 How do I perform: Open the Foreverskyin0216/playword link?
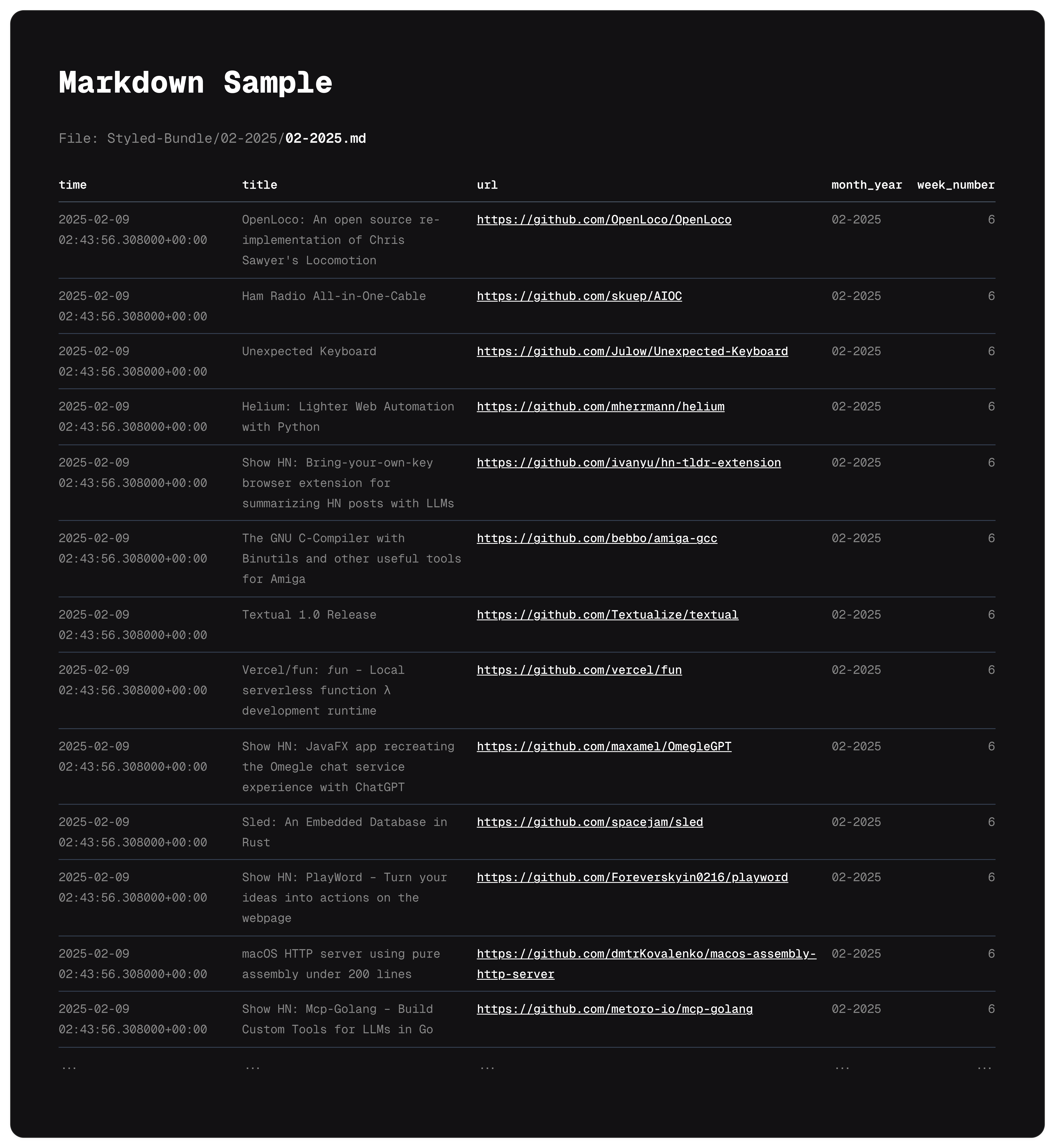click(x=632, y=877)
